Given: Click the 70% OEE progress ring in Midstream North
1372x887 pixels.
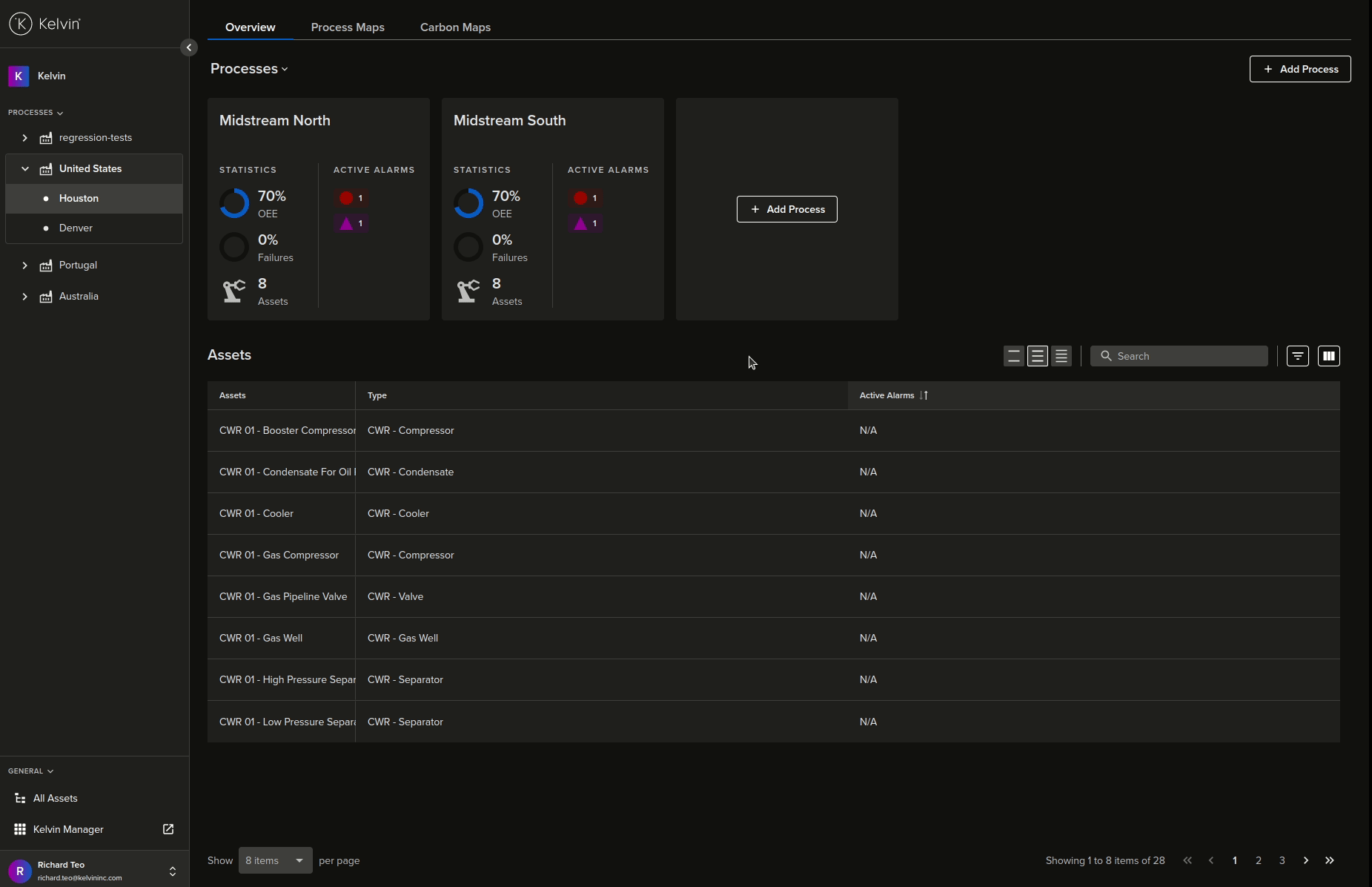Looking at the screenshot, I should pos(233,202).
